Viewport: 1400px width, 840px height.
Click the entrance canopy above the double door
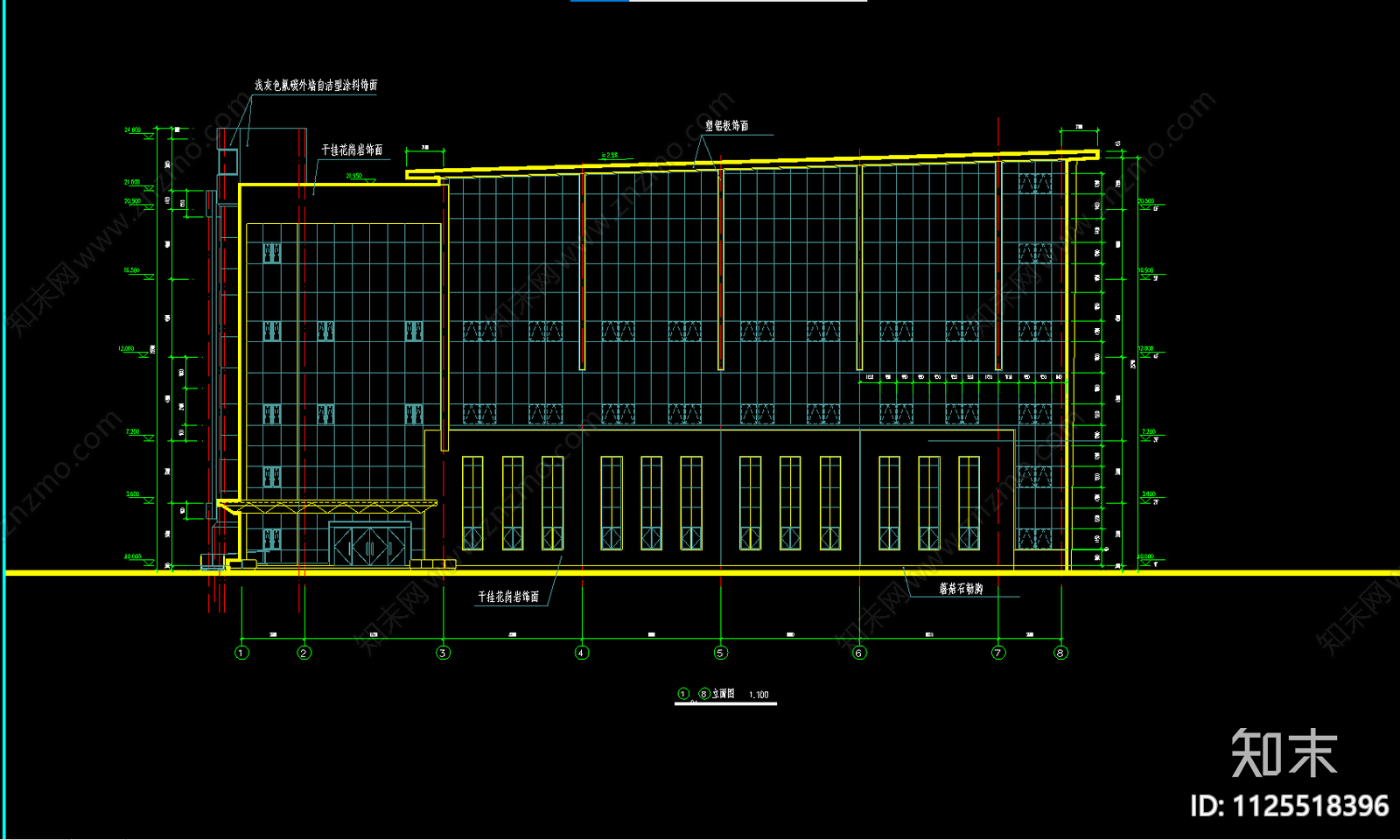click(327, 506)
